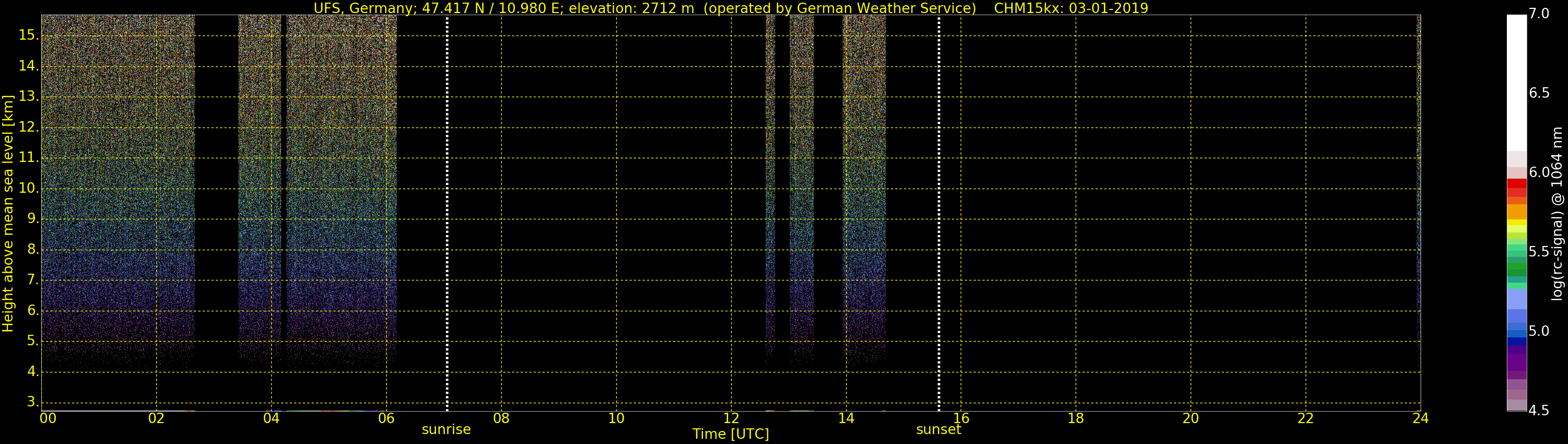Click the x-axis tick label '22'
This screenshot has width=1568, height=444.
[x=1306, y=418]
